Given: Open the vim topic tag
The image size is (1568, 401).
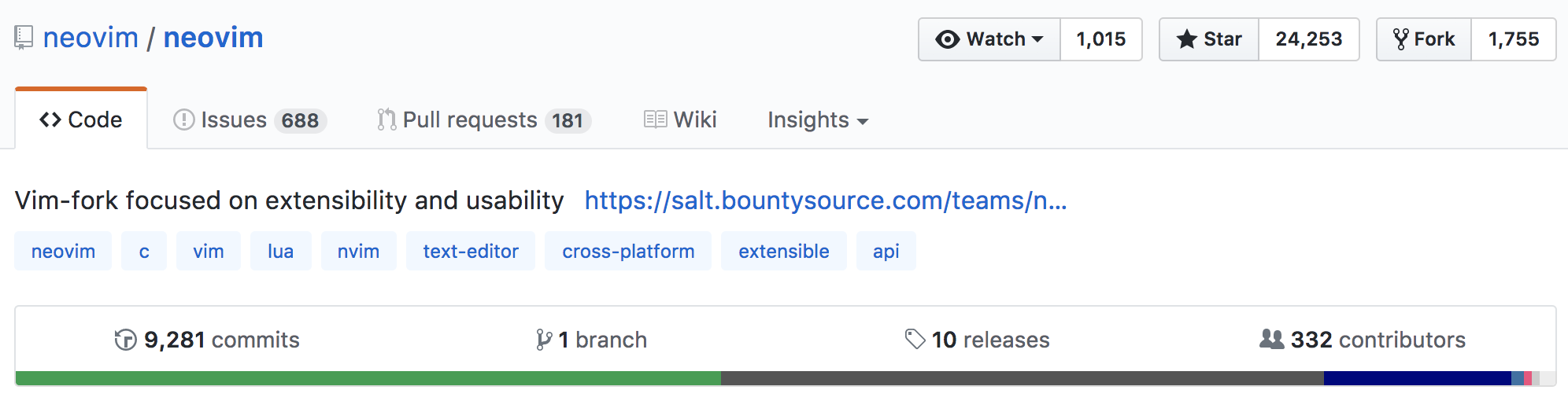Looking at the screenshot, I should point(209,251).
